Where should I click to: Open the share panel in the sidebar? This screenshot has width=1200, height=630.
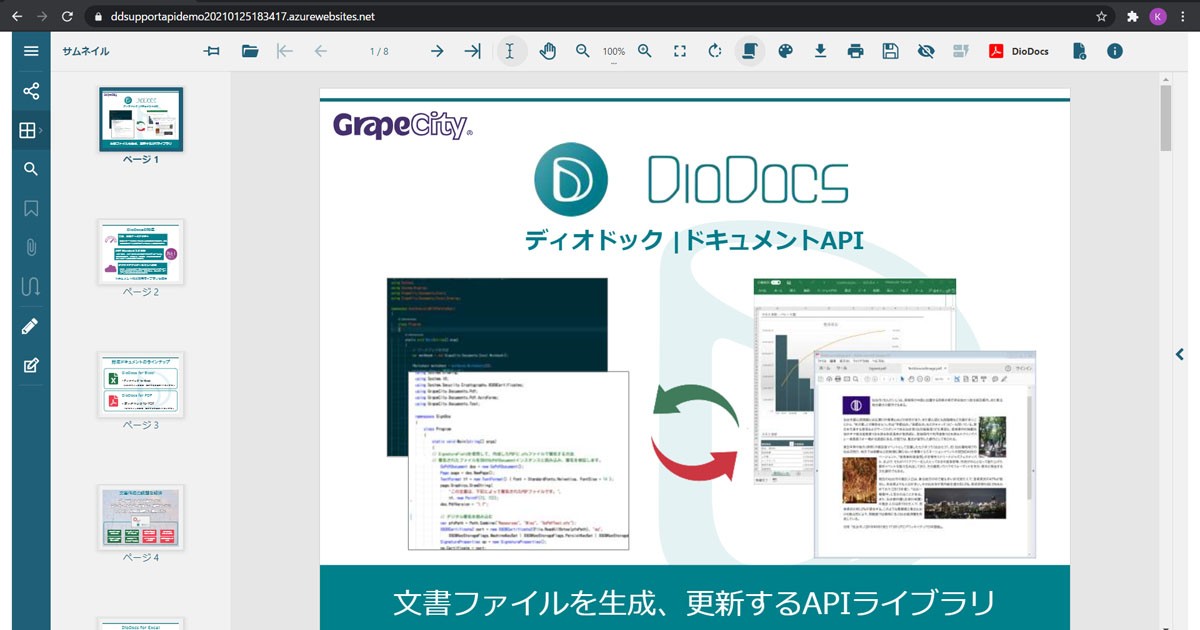tap(31, 90)
